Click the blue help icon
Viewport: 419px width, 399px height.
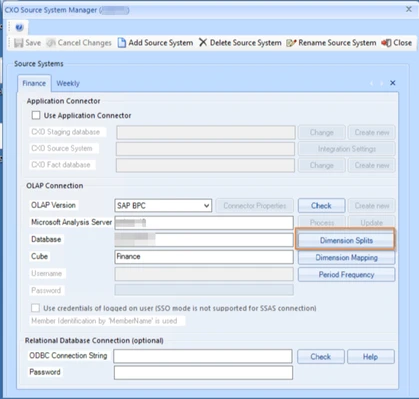(19, 27)
